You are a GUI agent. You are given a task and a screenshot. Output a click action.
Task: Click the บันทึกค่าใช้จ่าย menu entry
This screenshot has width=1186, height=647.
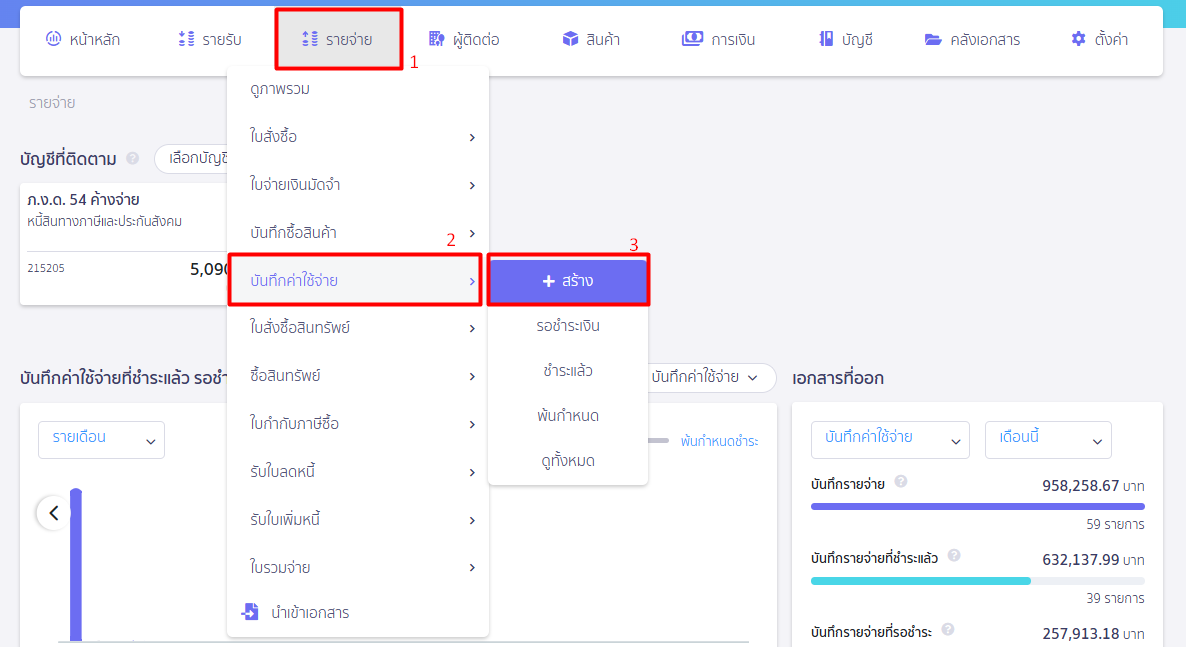pyautogui.click(x=355, y=281)
